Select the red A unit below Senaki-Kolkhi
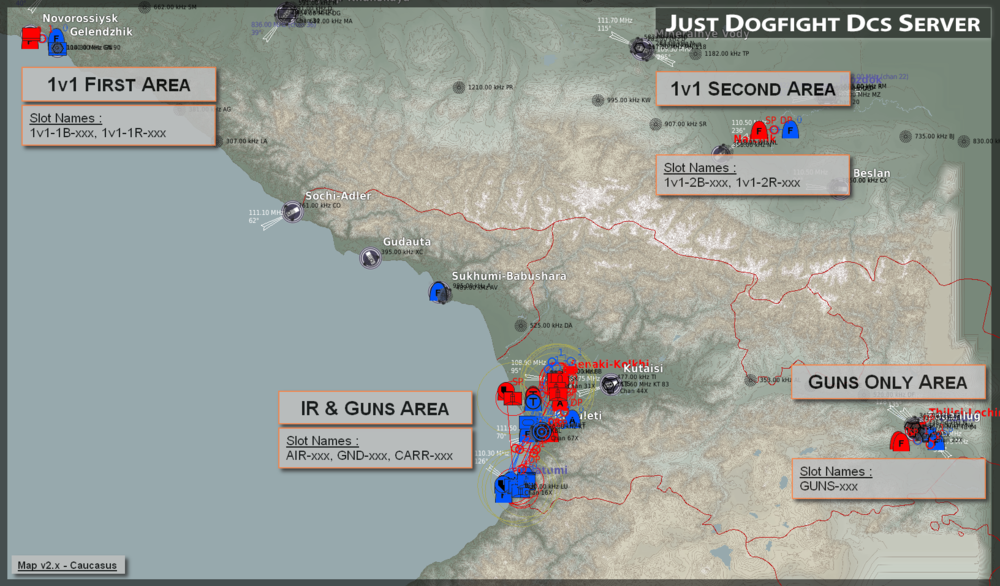Image resolution: width=1000 pixels, height=586 pixels. (x=559, y=402)
